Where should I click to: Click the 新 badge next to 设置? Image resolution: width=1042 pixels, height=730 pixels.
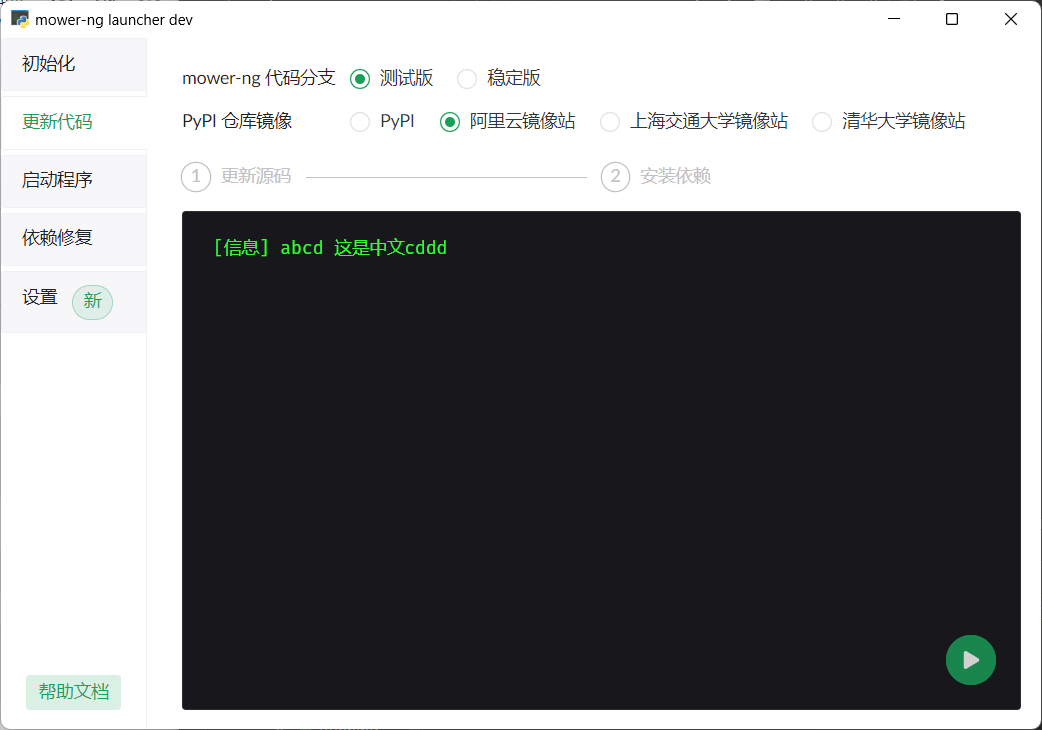click(92, 302)
